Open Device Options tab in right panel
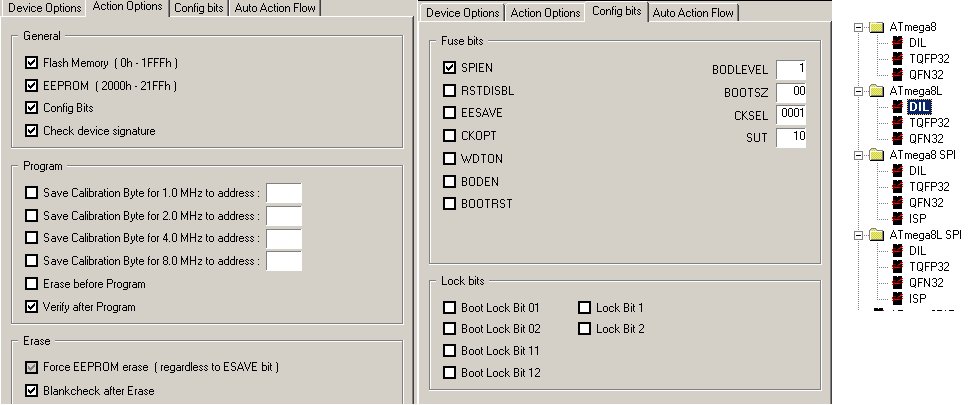 [462, 13]
